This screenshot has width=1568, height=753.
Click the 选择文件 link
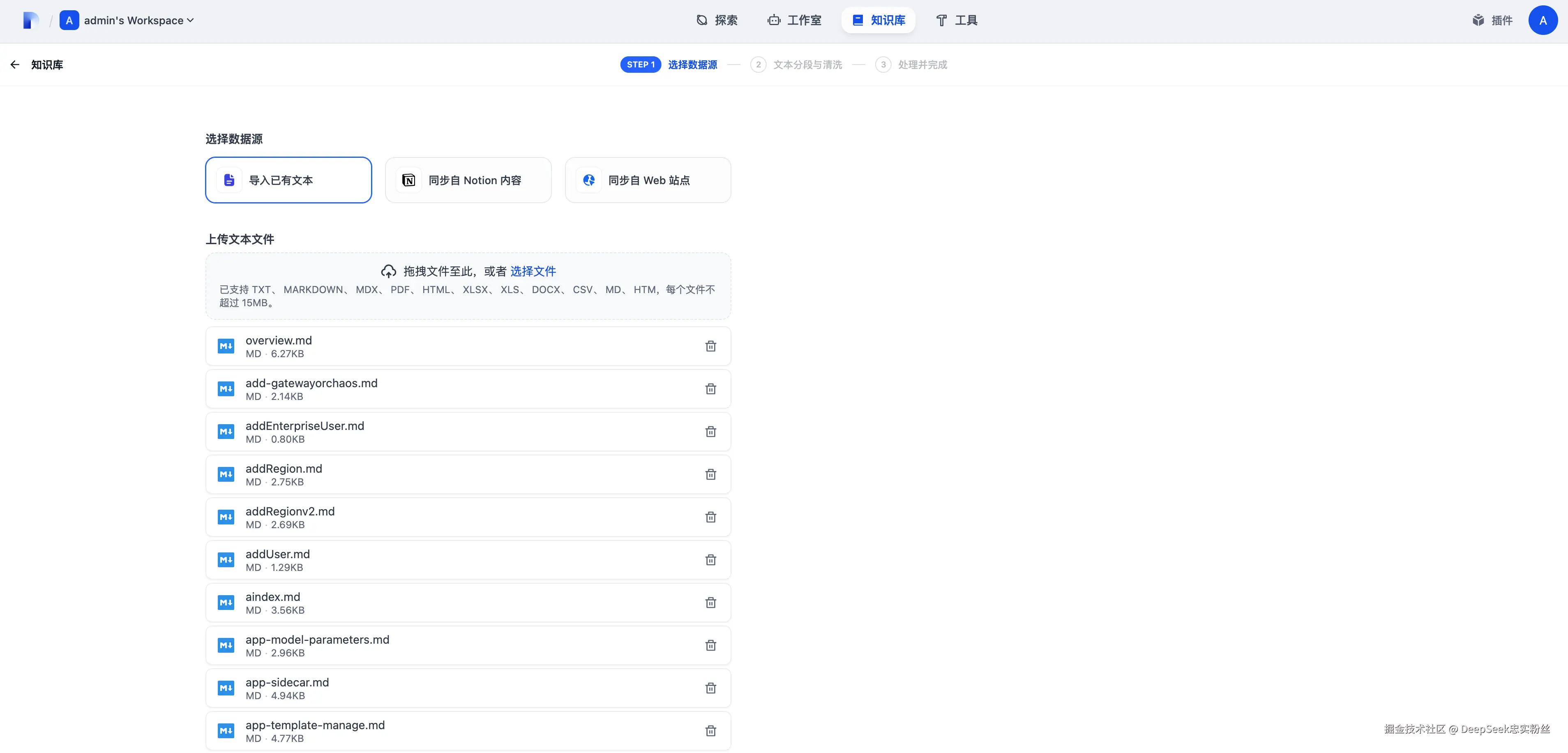pos(533,272)
